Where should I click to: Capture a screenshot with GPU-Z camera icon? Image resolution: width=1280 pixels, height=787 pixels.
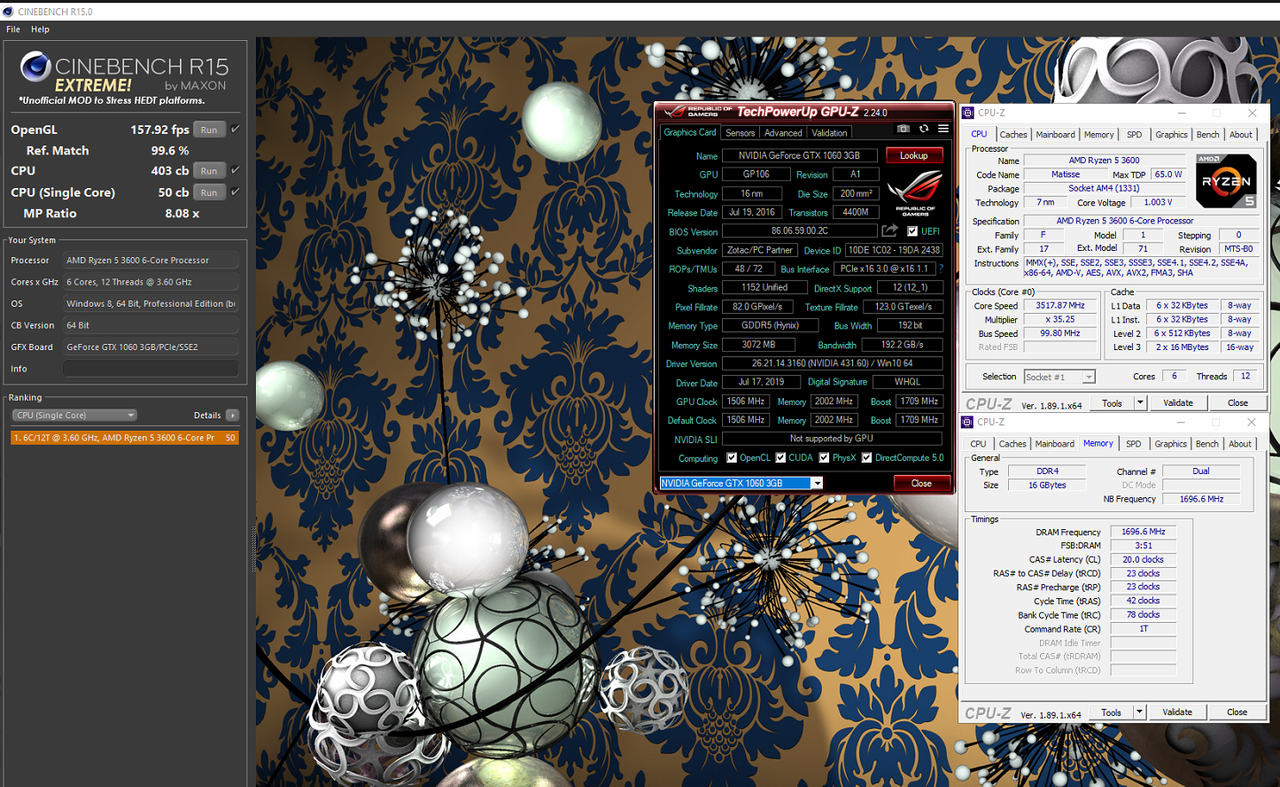[903, 129]
